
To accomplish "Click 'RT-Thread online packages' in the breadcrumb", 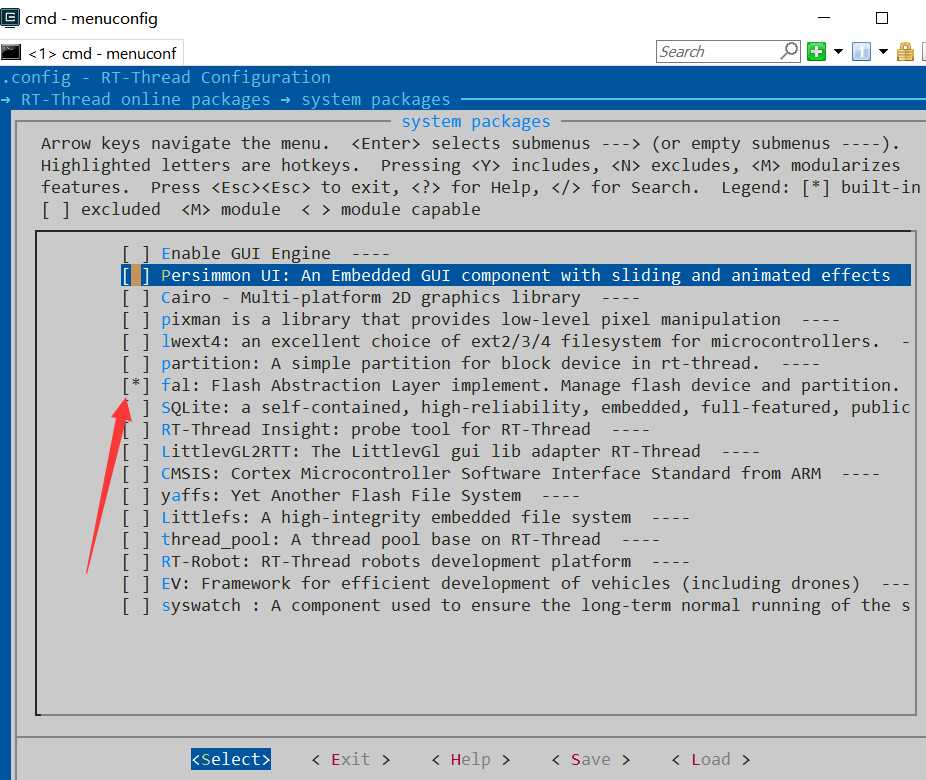I will pyautogui.click(x=145, y=99).
